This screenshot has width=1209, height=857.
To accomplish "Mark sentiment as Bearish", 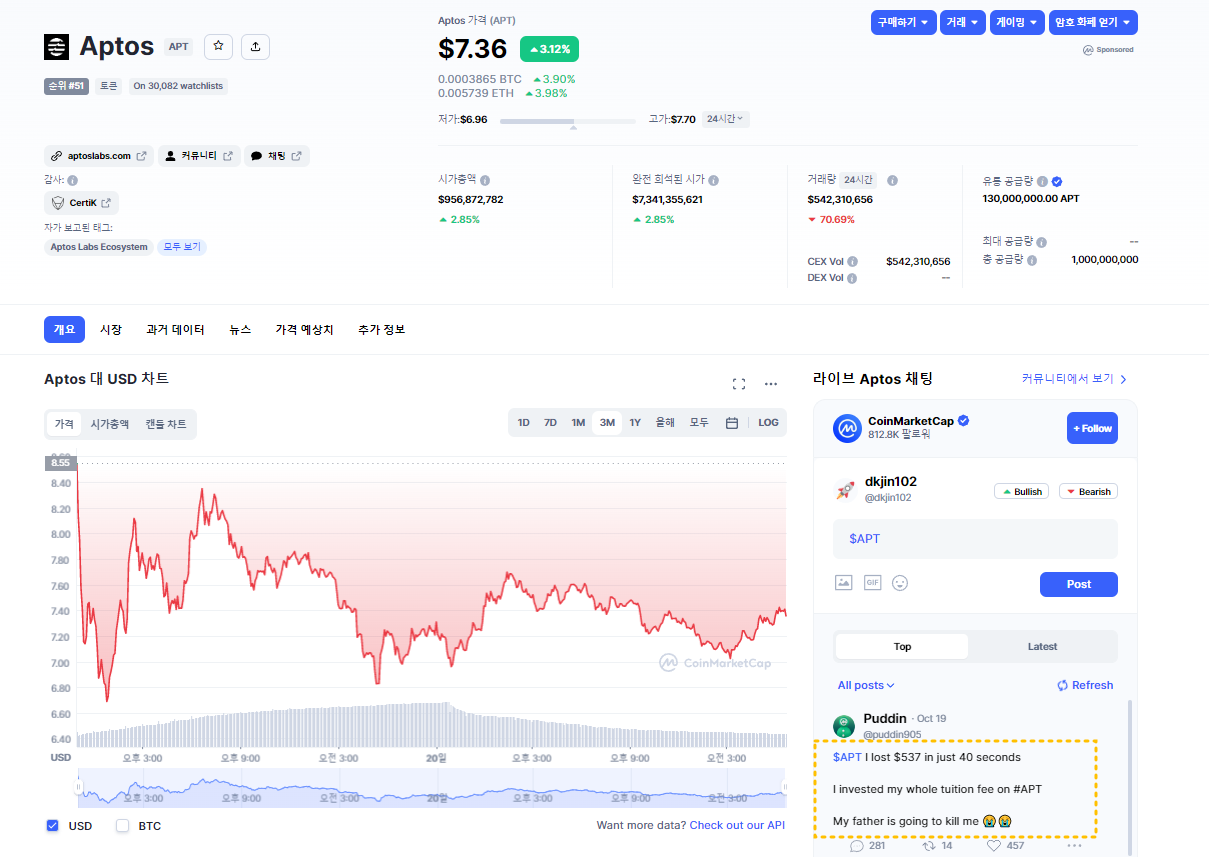I will click(x=1088, y=491).
